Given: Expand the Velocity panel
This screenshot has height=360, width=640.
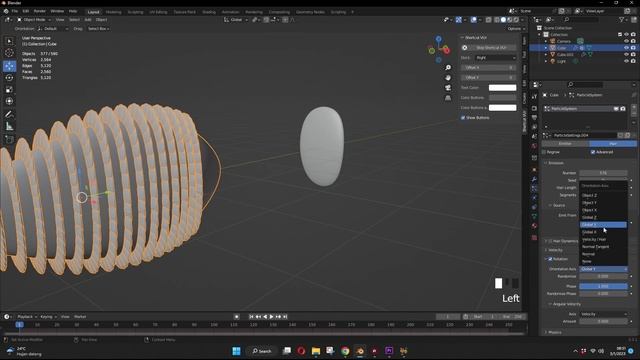Looking at the screenshot, I should click(x=555, y=250).
